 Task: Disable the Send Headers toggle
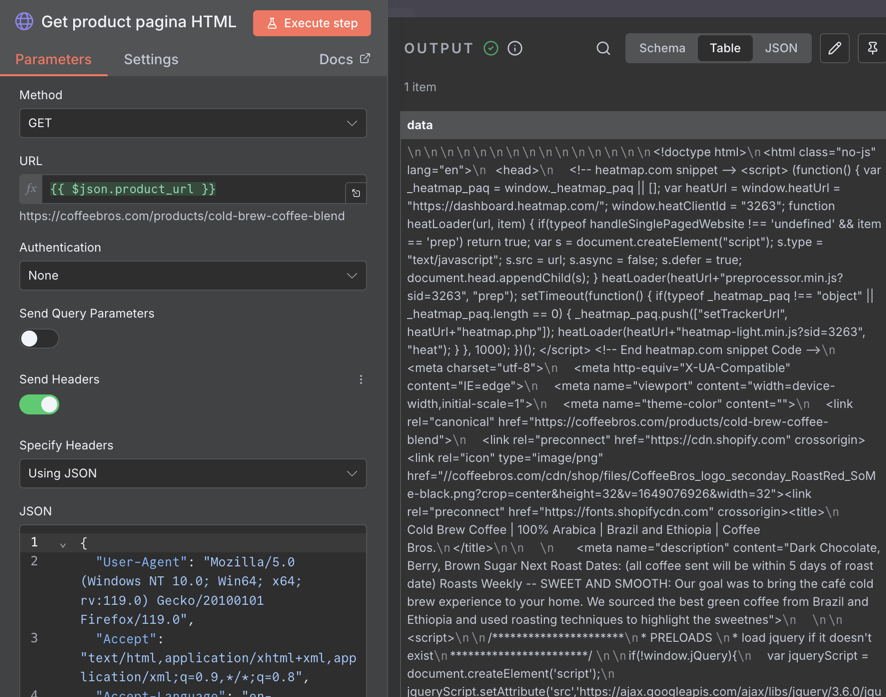[x=39, y=404]
